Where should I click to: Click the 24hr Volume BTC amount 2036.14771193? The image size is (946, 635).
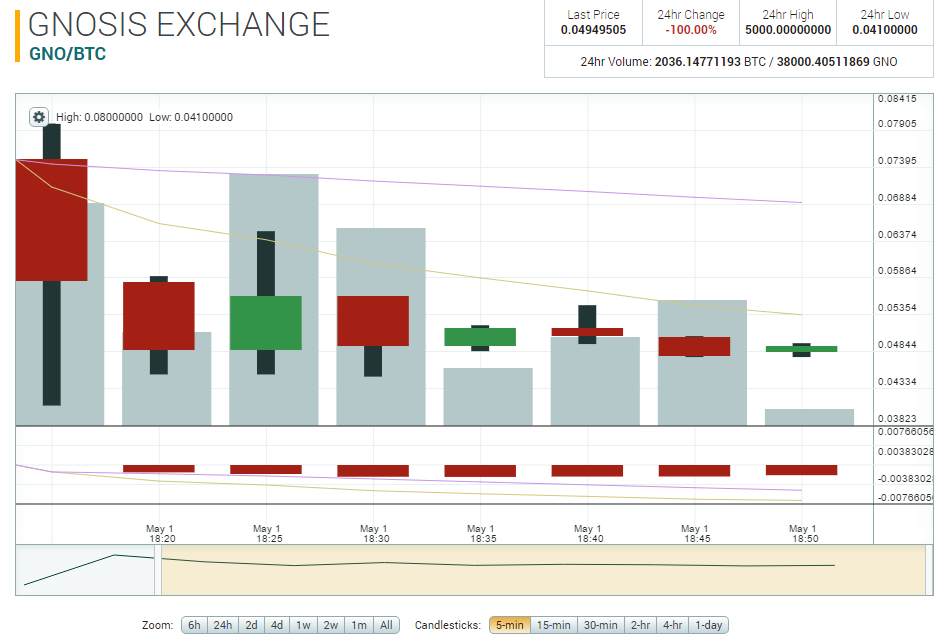point(697,62)
